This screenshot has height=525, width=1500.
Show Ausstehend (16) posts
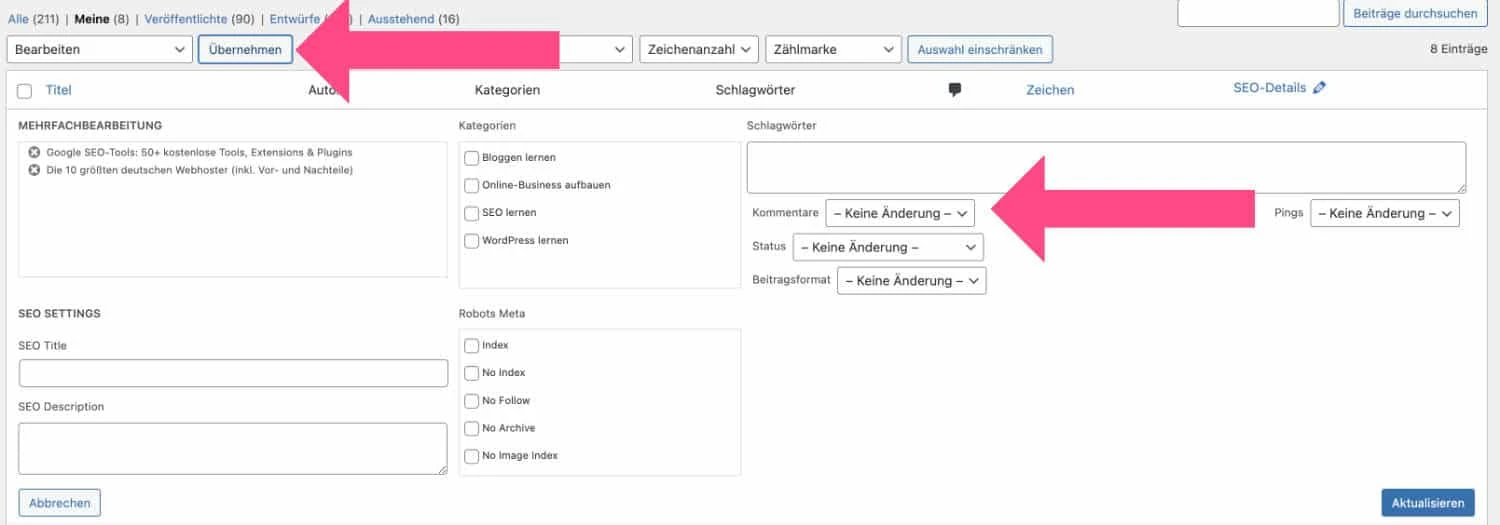tap(414, 19)
